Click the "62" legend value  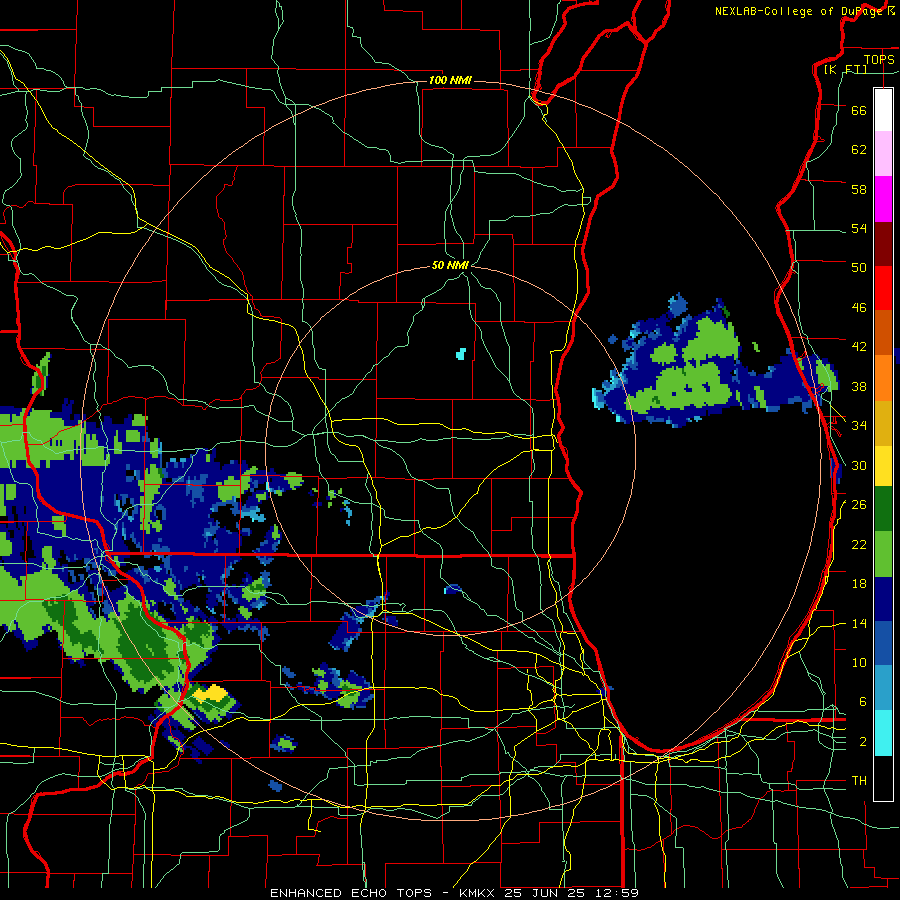pyautogui.click(x=859, y=150)
